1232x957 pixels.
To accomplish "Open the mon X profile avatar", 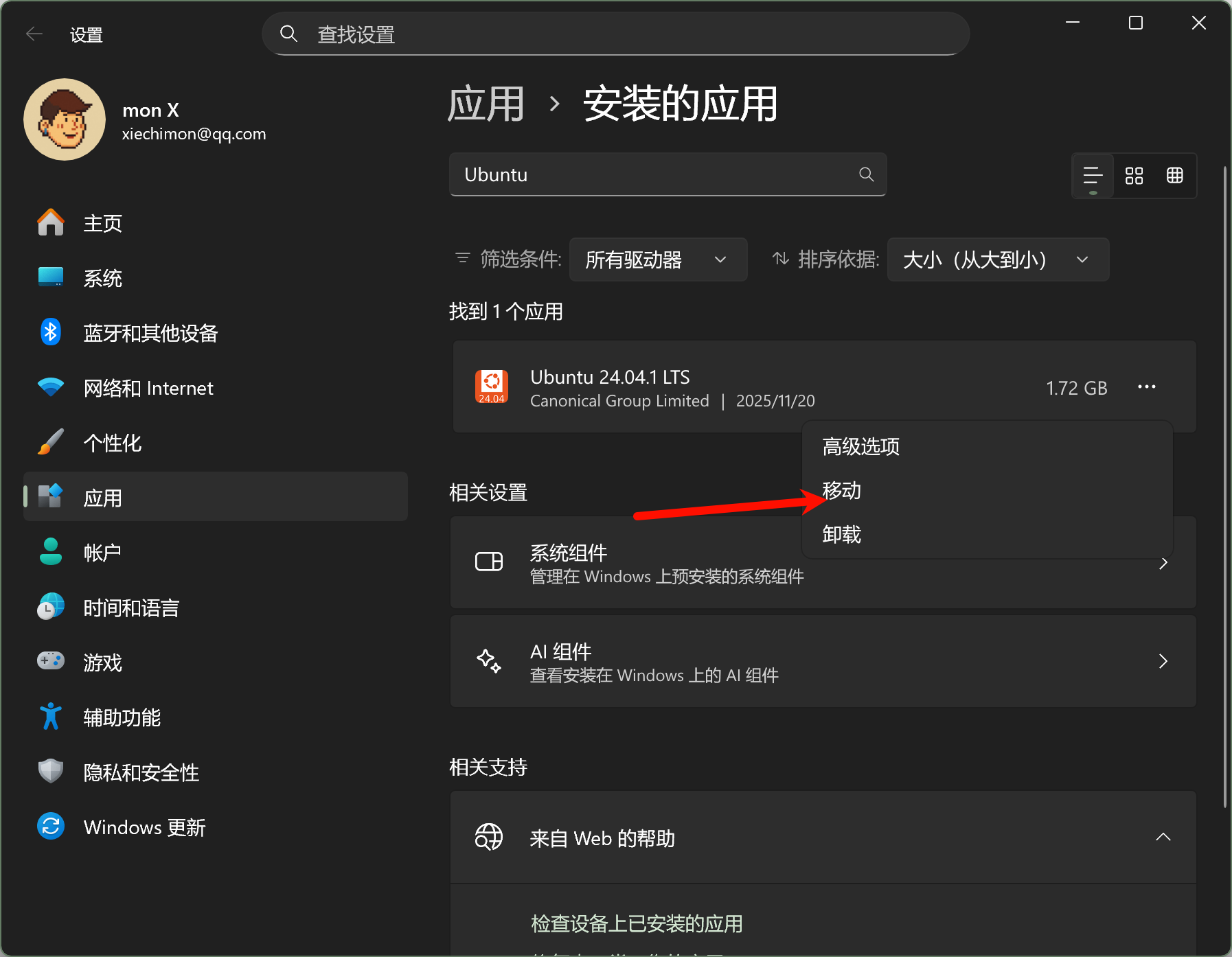I will tap(65, 119).
